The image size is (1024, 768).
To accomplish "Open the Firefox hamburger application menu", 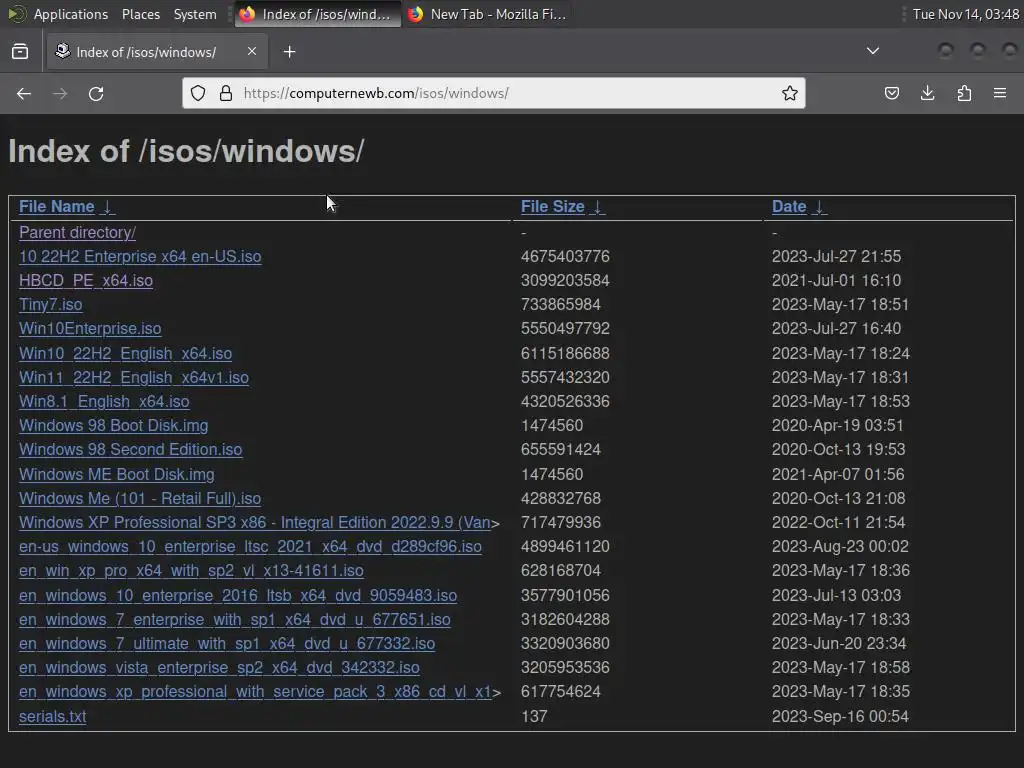I will (x=1000, y=93).
